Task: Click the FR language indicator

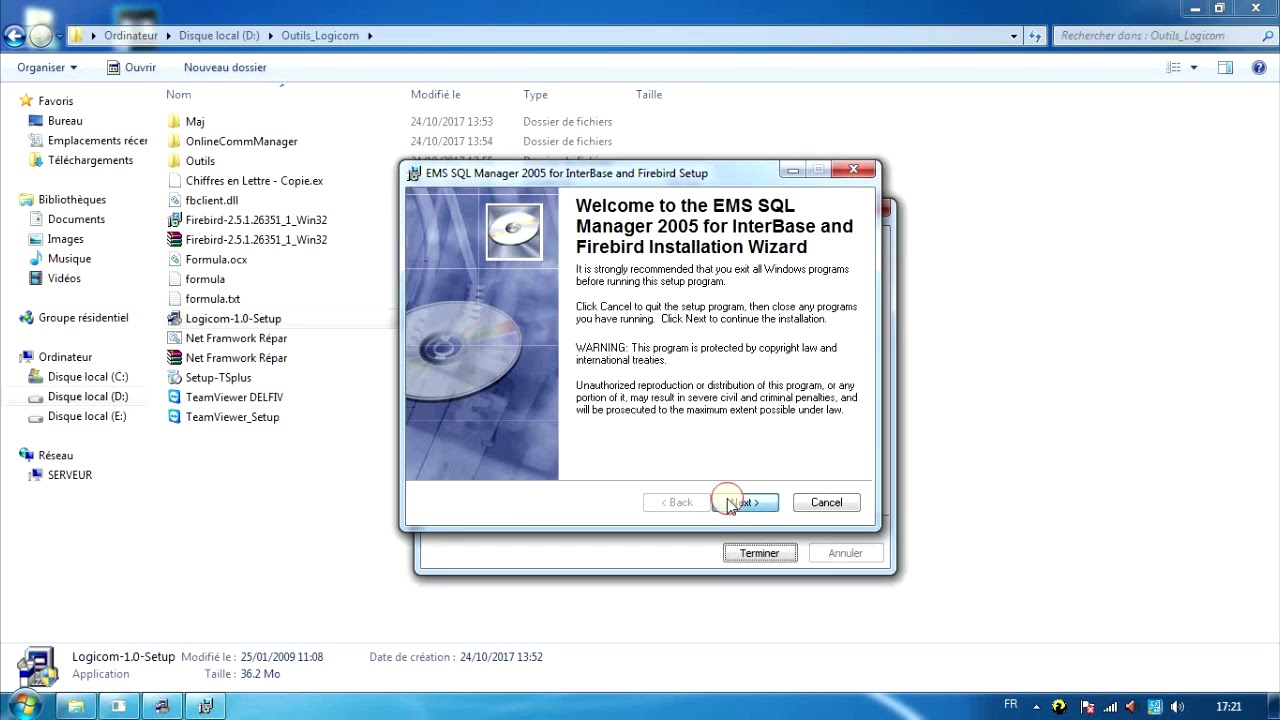Action: 1011,705
